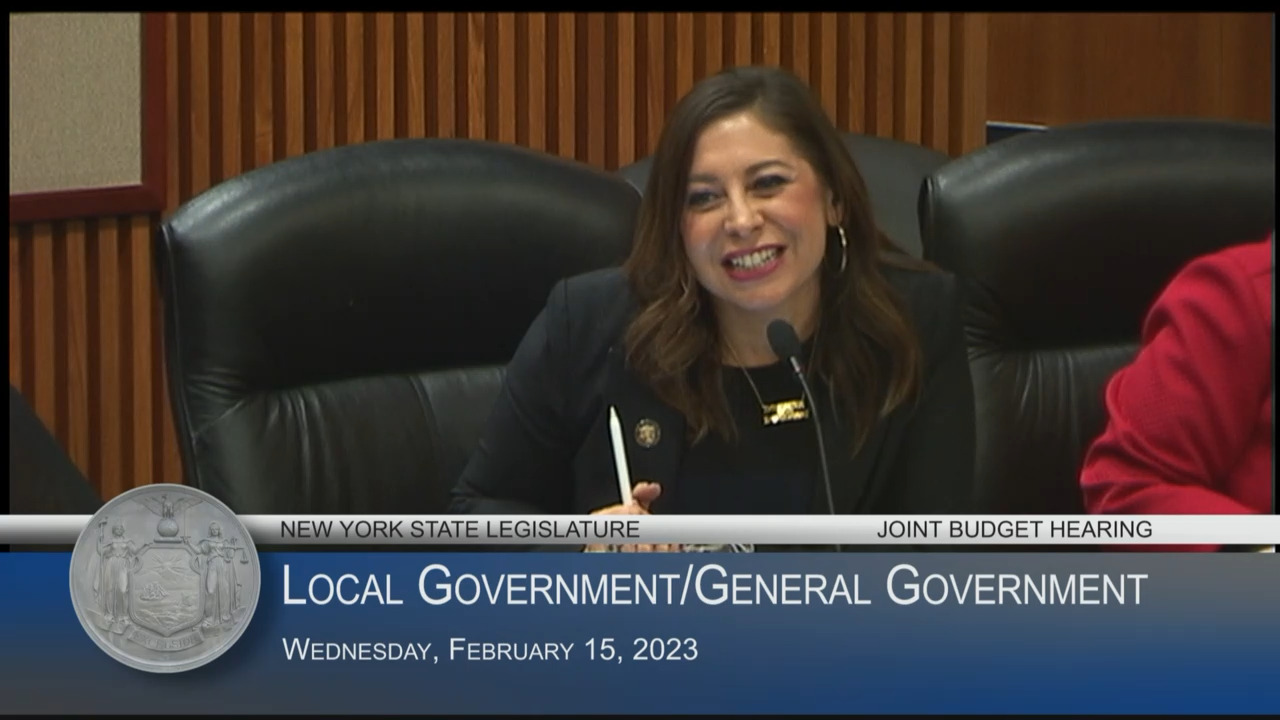Click the dark figure at the left edge
The height and width of the screenshot is (720, 1280).
(x=45, y=460)
